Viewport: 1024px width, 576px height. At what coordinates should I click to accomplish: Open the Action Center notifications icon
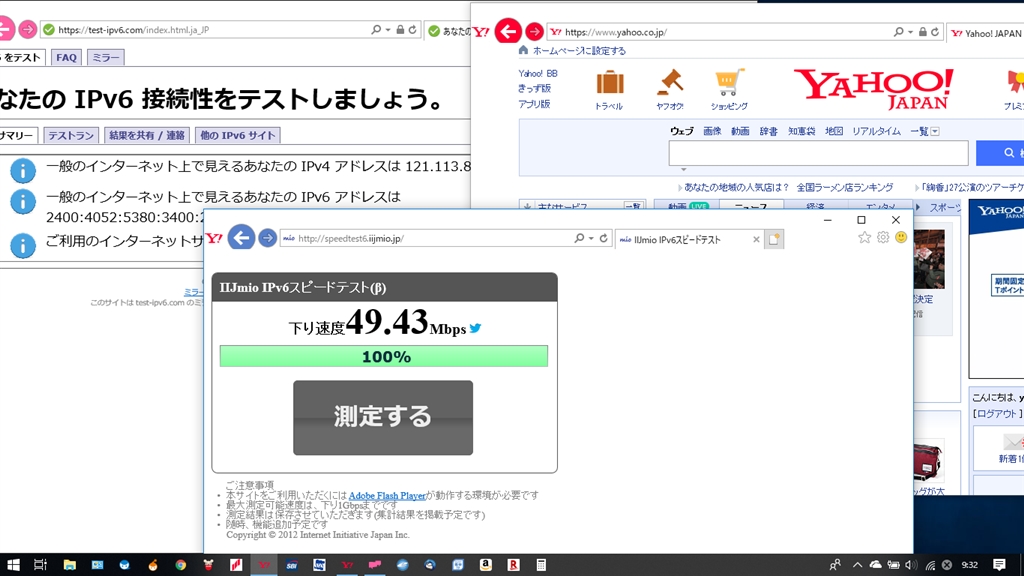tap(999, 565)
